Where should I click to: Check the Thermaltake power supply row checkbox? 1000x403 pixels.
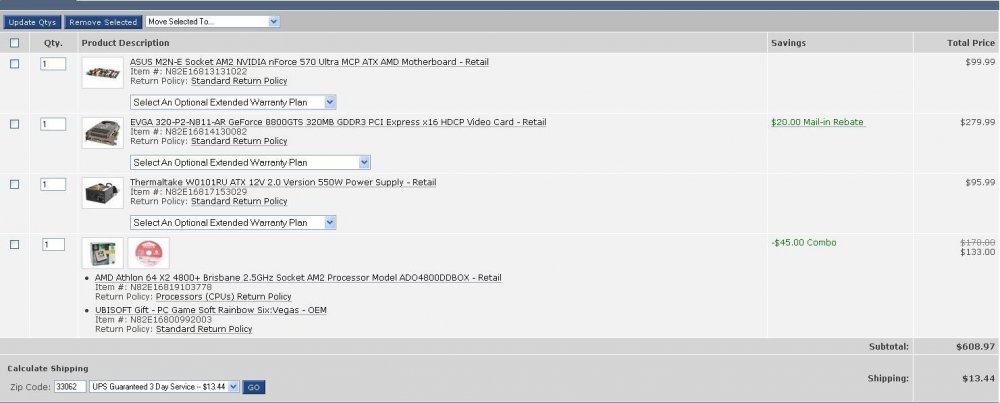tap(15, 184)
